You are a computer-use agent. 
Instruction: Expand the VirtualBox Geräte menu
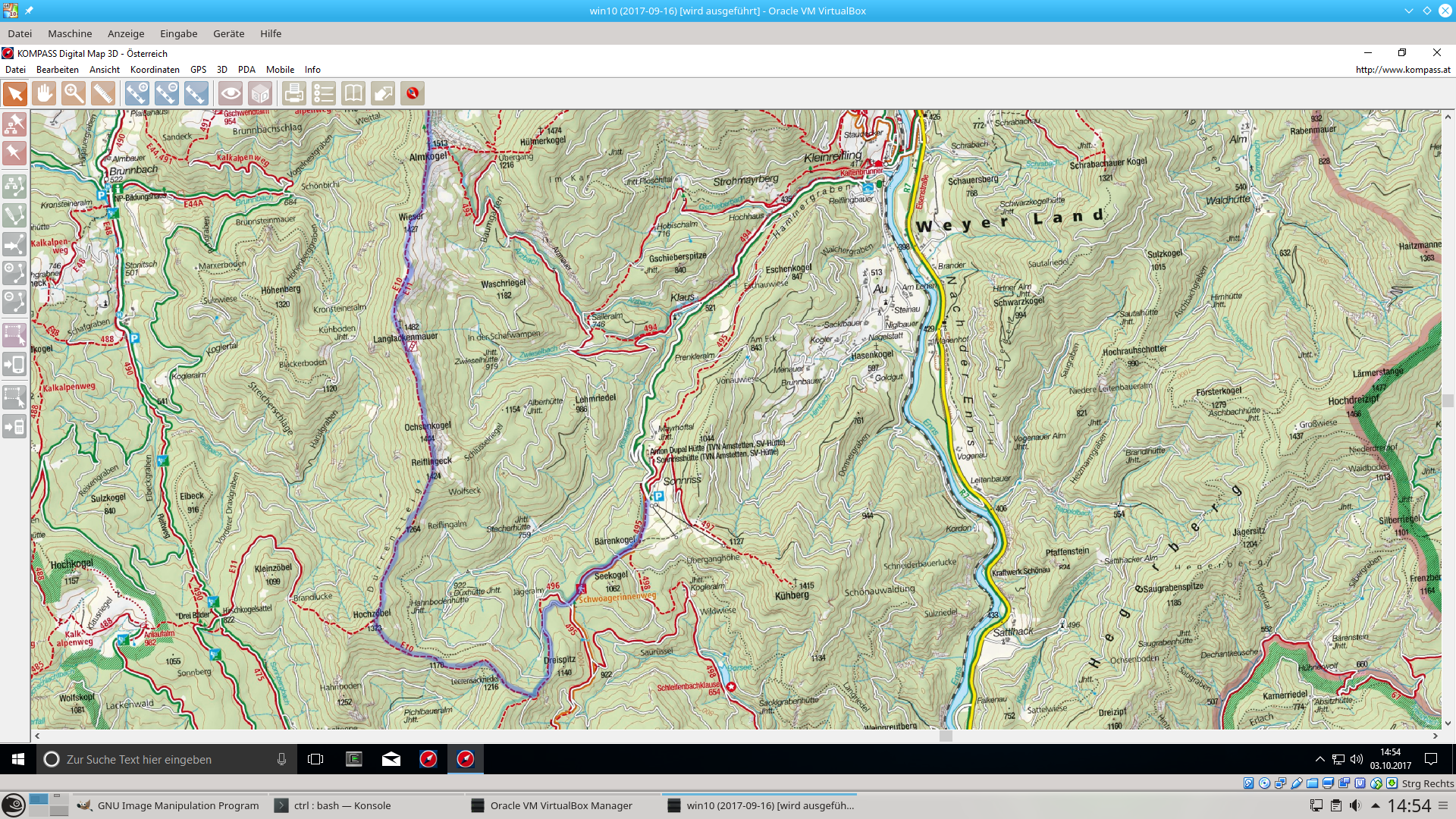point(228,33)
